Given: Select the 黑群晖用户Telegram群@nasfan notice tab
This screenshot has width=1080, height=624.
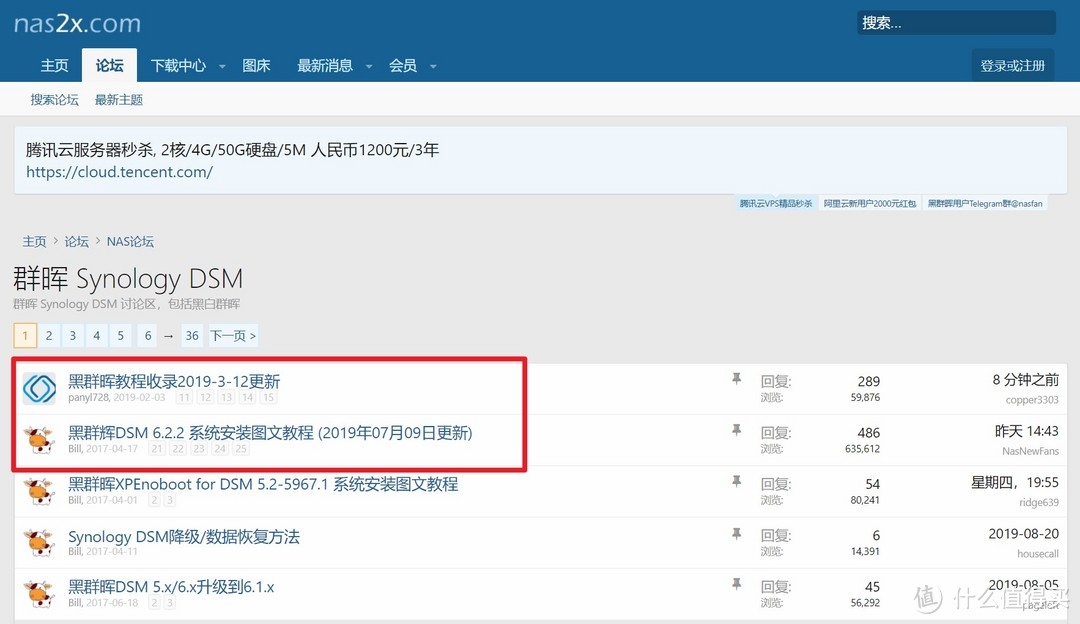Looking at the screenshot, I should click(x=985, y=204).
